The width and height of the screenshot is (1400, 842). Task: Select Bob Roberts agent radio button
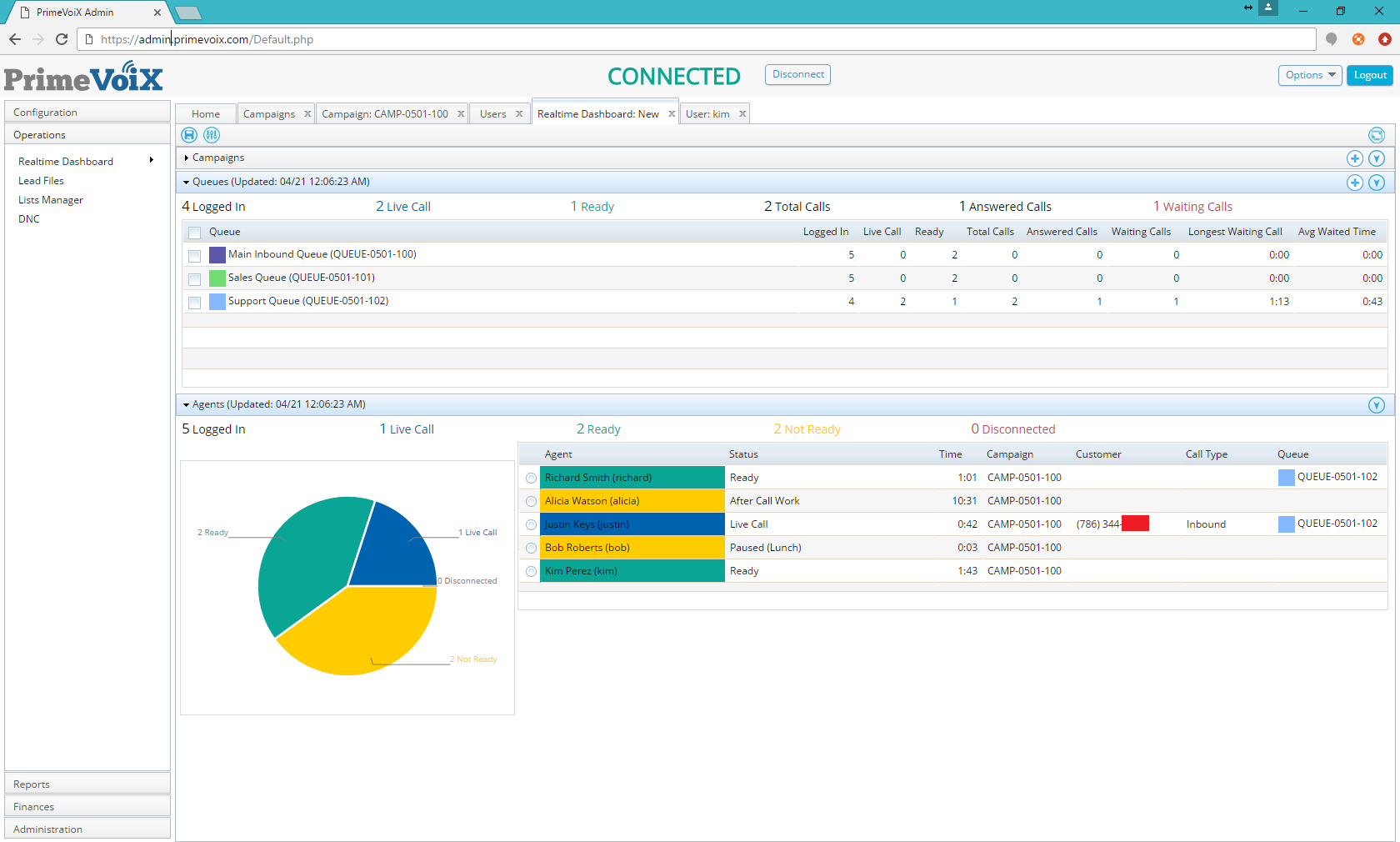click(531, 549)
